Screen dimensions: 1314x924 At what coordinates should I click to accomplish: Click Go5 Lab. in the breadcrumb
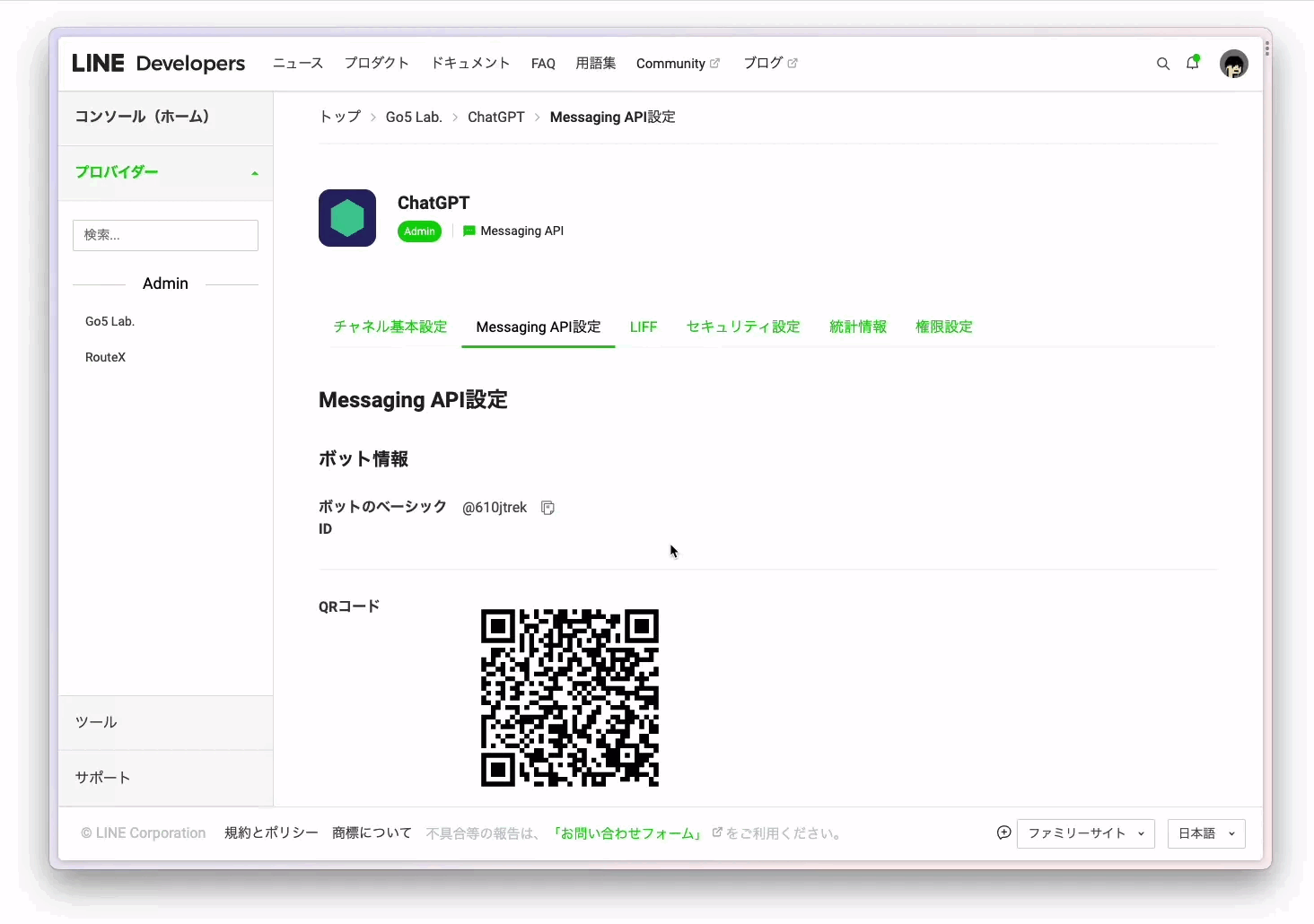414,117
